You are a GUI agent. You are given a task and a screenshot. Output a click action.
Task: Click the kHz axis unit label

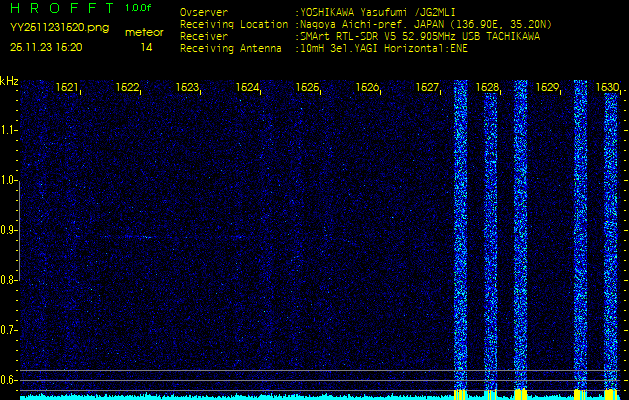coord(9,81)
